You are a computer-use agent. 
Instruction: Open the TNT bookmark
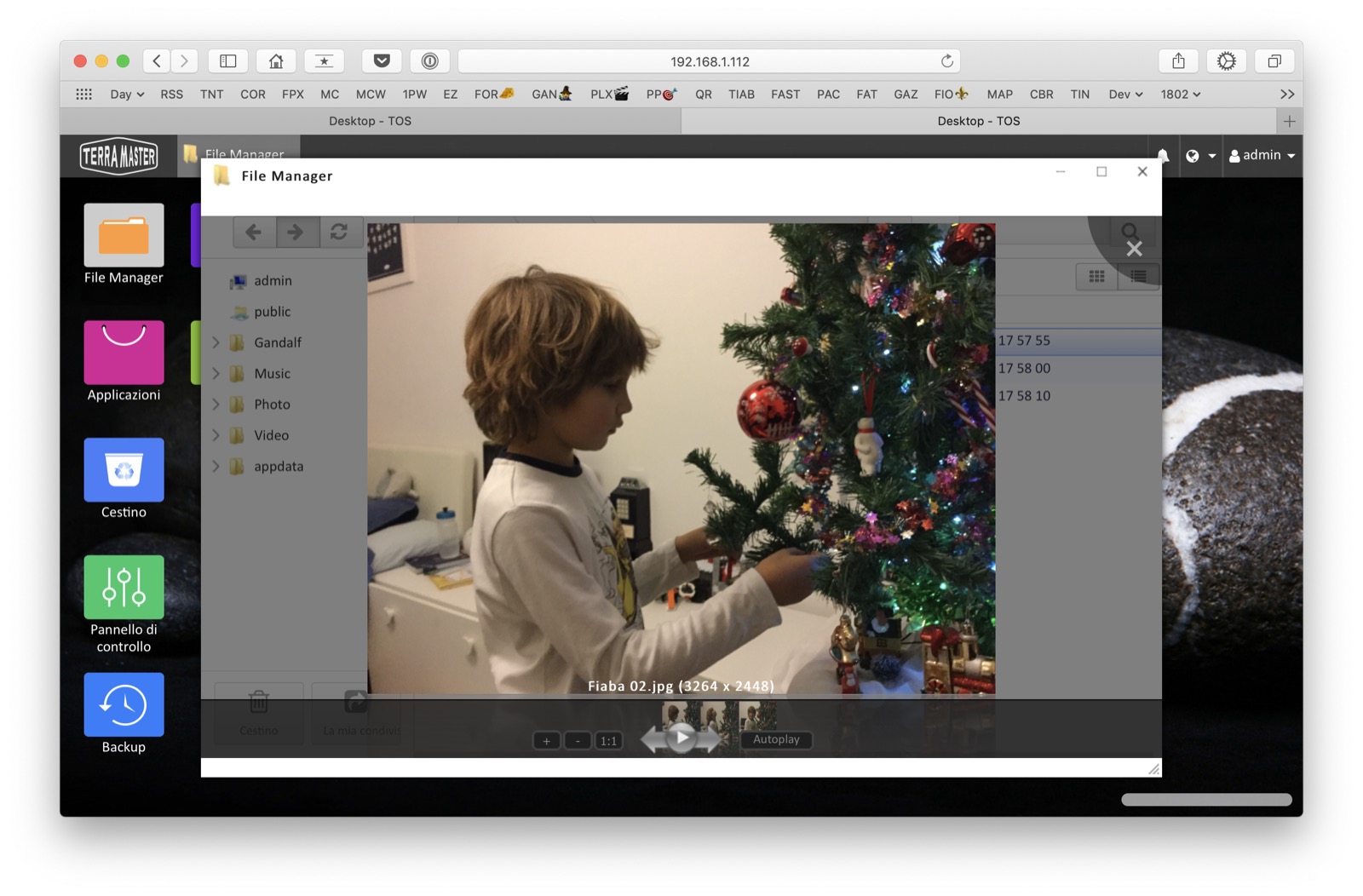pos(212,95)
